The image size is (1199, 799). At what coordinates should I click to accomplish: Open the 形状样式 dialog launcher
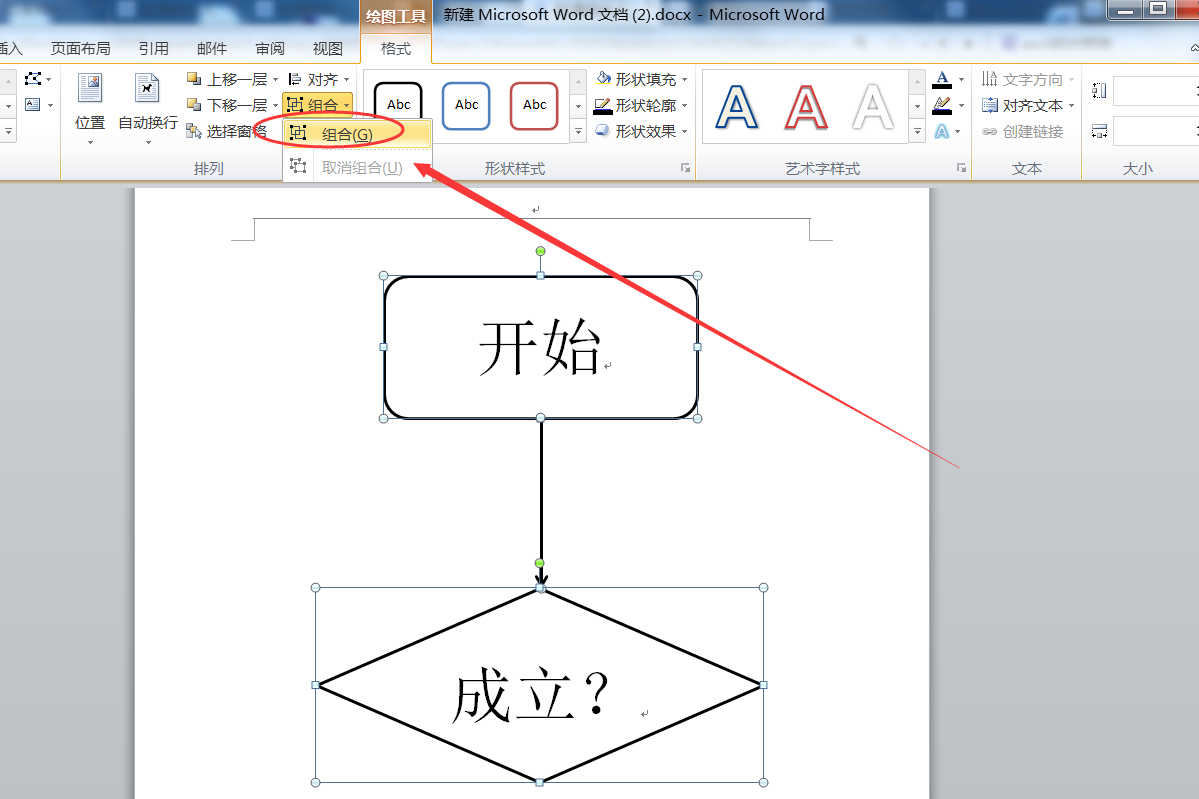click(685, 168)
